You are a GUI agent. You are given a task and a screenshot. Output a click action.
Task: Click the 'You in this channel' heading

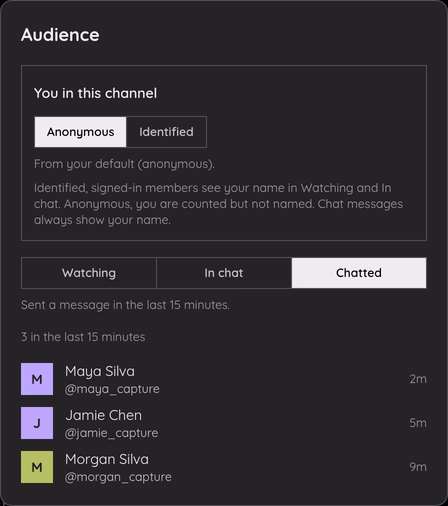pyautogui.click(x=95, y=93)
